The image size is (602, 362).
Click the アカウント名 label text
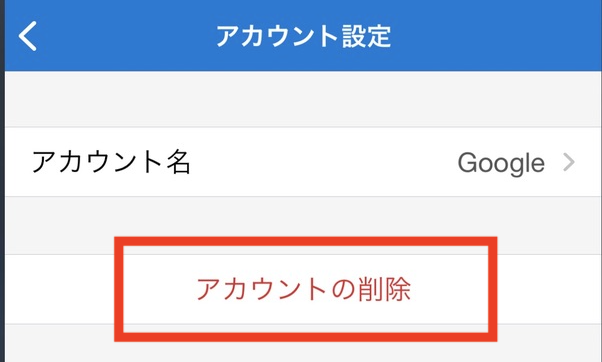pos(111,162)
